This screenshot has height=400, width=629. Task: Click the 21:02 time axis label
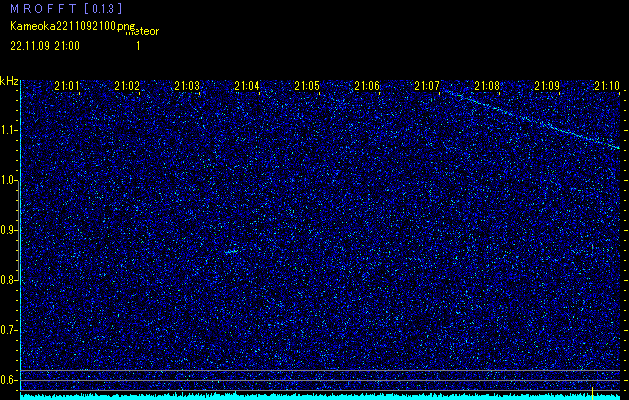click(x=127, y=85)
